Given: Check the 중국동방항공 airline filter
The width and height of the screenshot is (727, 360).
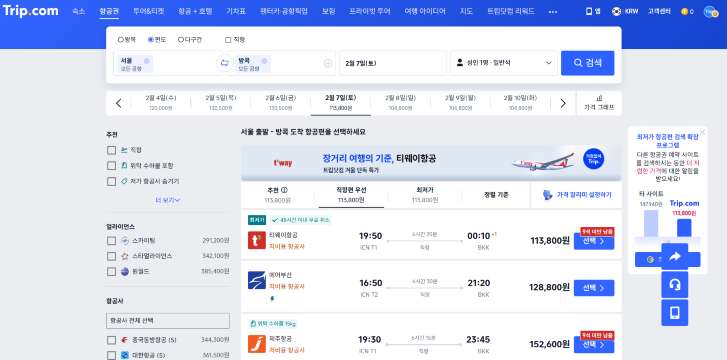Looking at the screenshot, I should (x=111, y=340).
